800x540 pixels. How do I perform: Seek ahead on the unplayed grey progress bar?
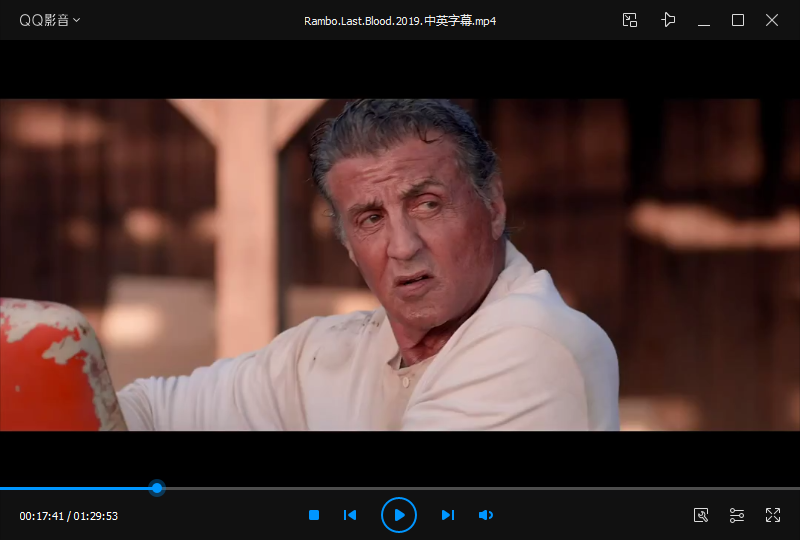(x=480, y=488)
